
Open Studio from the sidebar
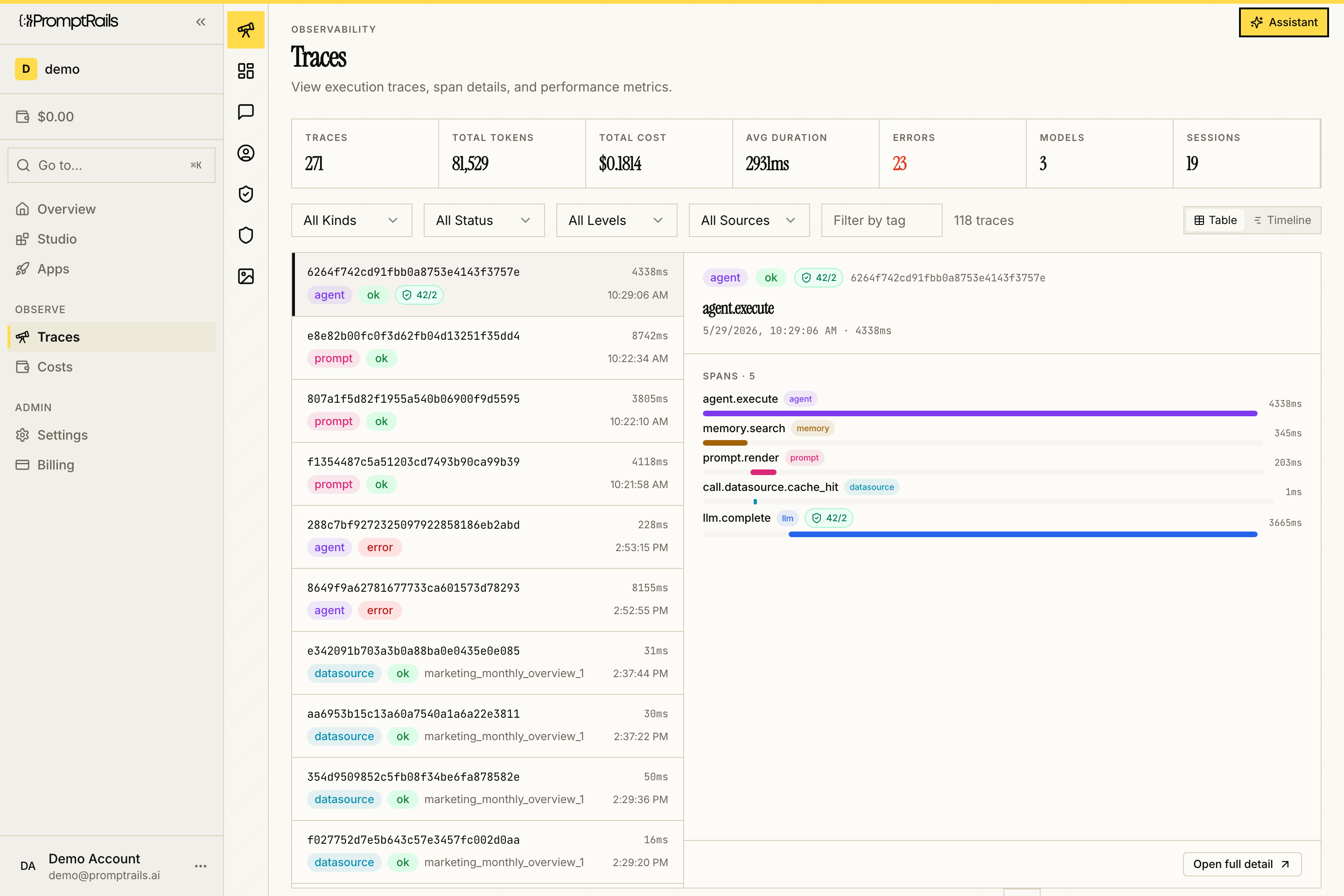112,239
